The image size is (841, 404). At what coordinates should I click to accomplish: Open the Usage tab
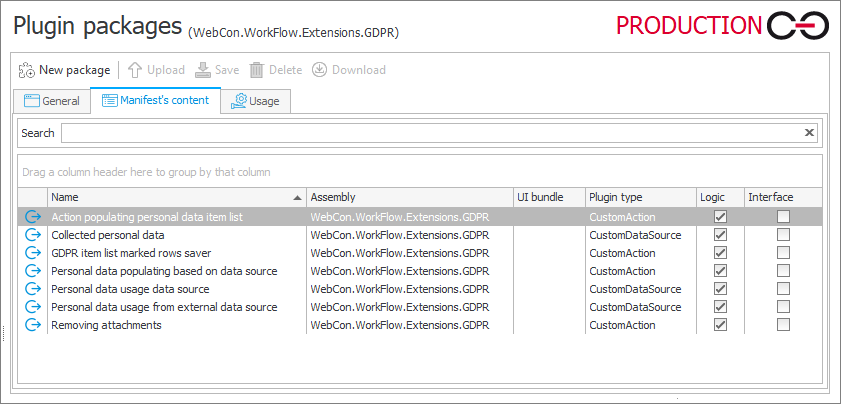(x=256, y=101)
